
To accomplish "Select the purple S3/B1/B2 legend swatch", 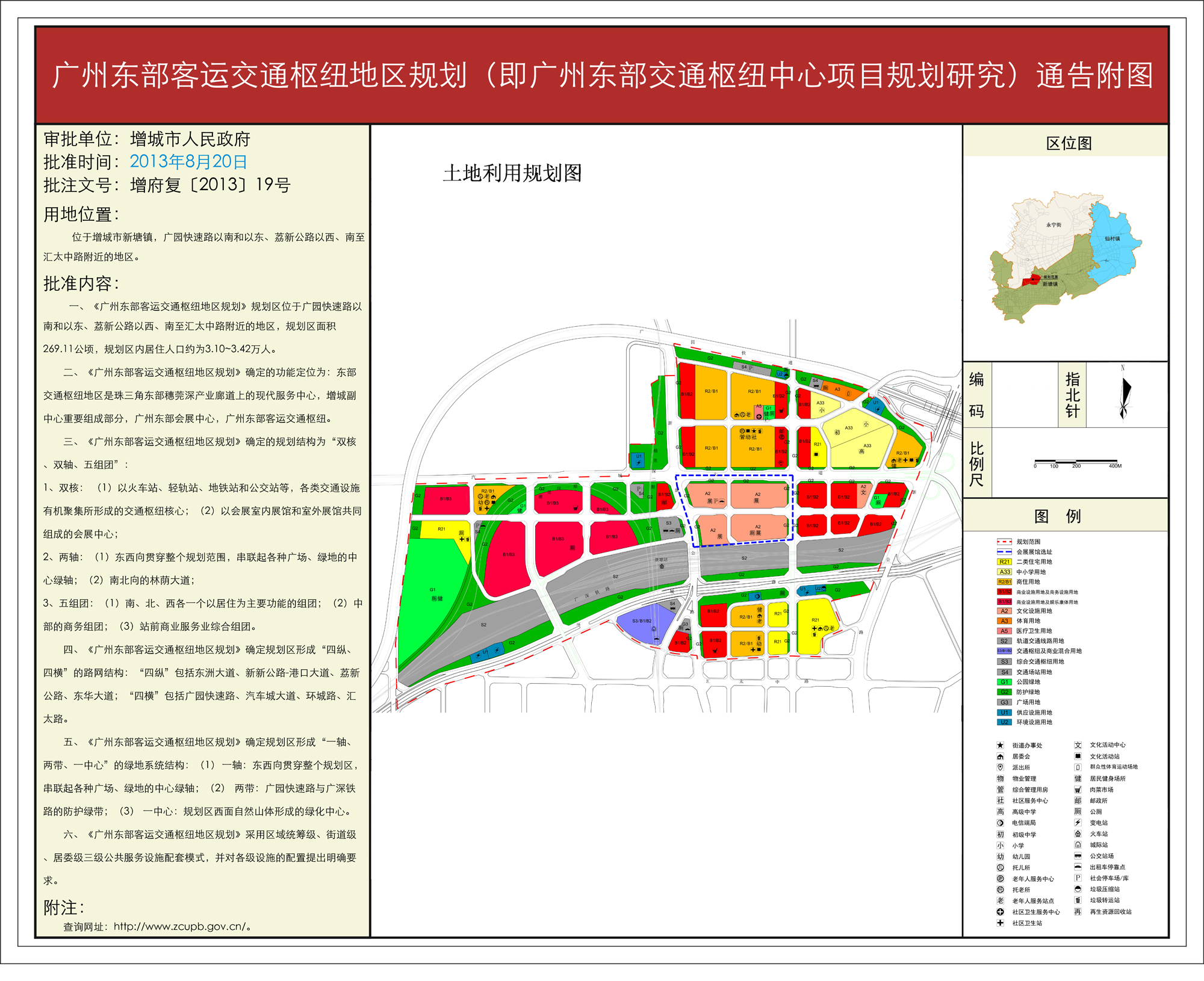I will 1004,651.
